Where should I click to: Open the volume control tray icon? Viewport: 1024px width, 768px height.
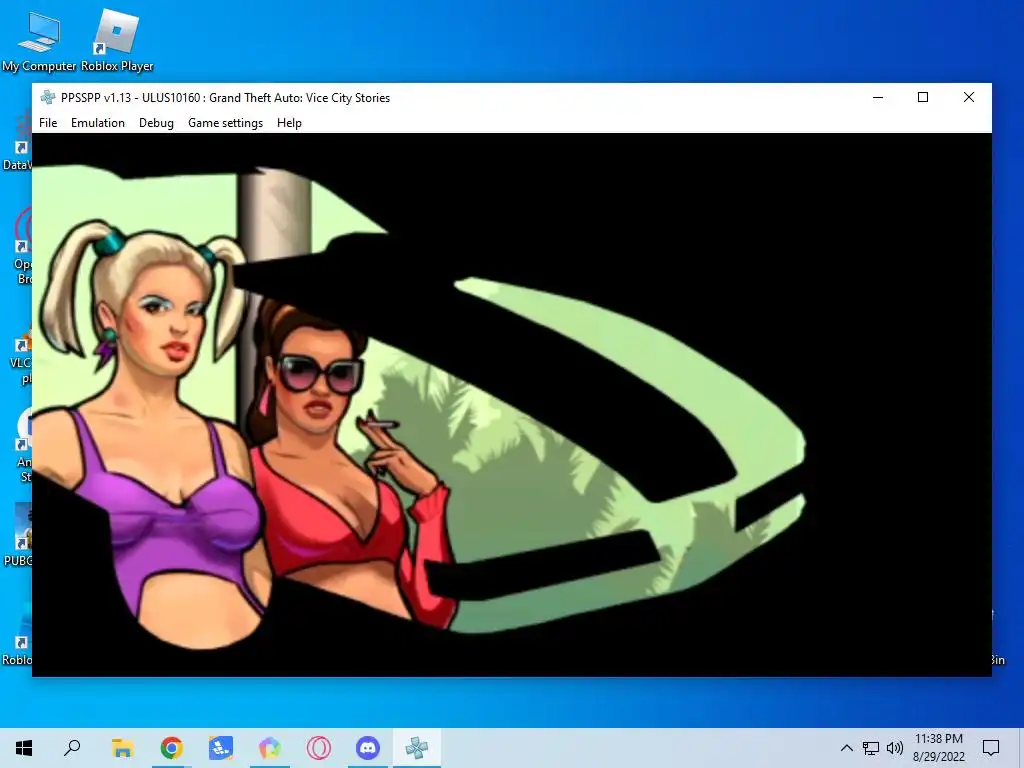[895, 748]
